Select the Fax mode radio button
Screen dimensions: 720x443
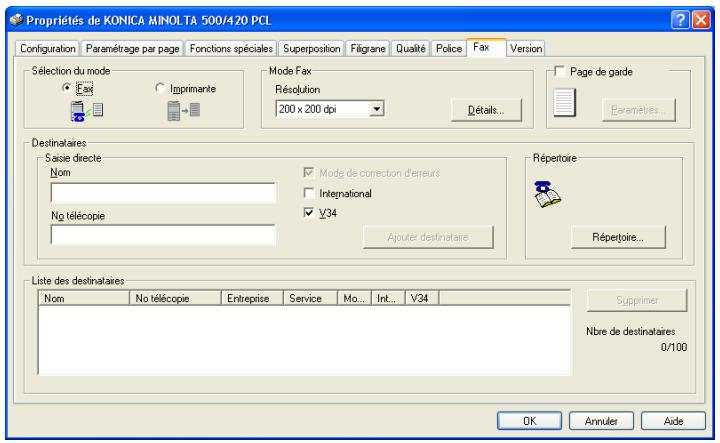pos(67,88)
